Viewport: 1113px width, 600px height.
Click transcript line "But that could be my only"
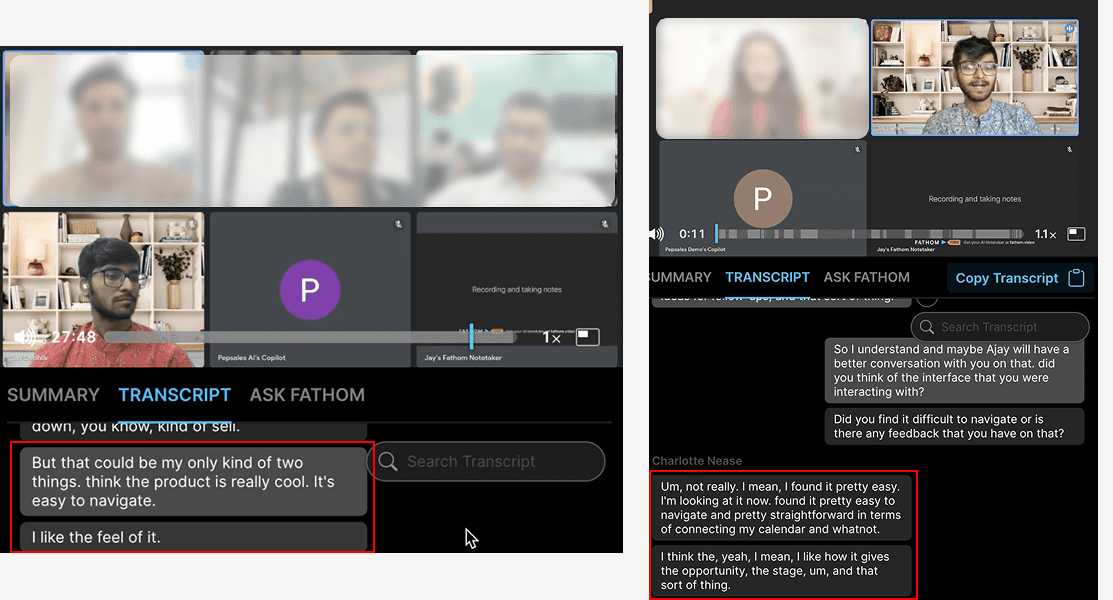tap(193, 481)
